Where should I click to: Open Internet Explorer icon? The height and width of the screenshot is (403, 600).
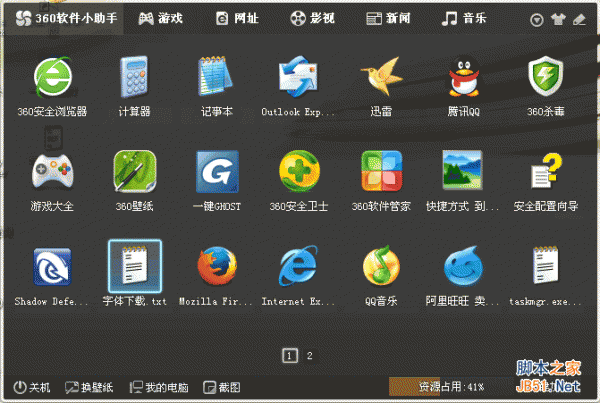coord(298,266)
